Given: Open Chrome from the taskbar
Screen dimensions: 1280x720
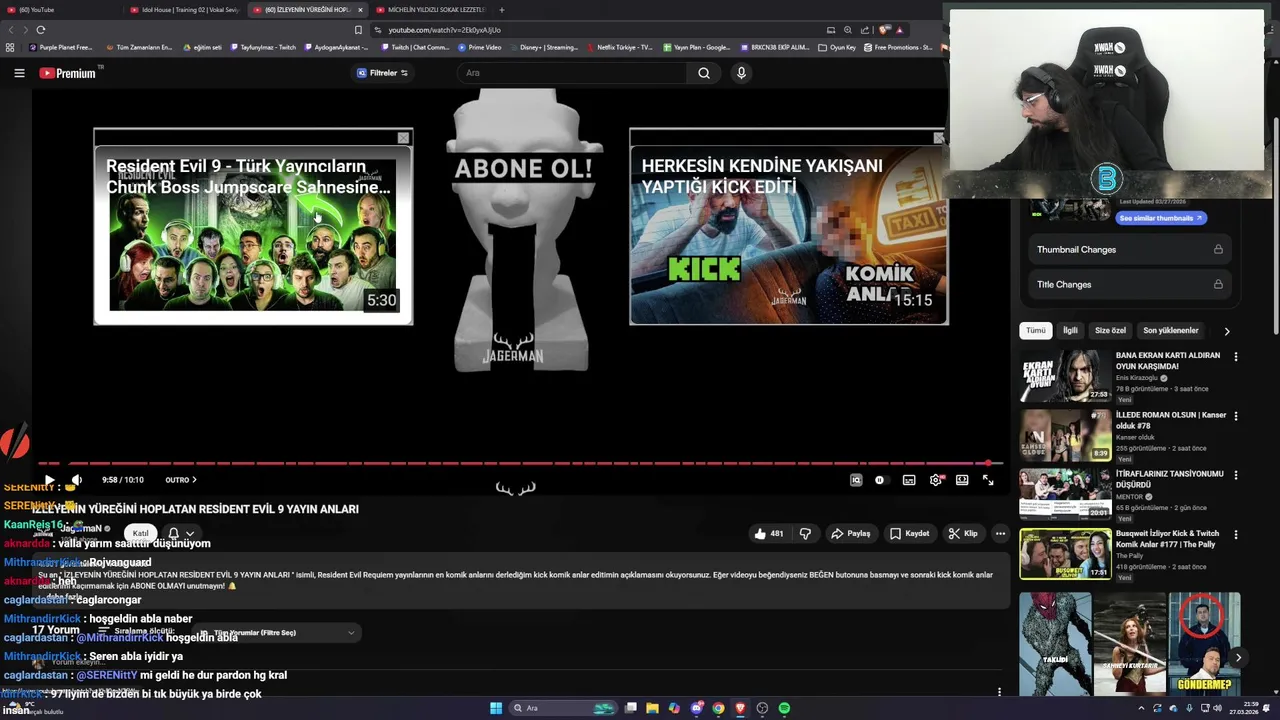Looking at the screenshot, I should point(718,708).
